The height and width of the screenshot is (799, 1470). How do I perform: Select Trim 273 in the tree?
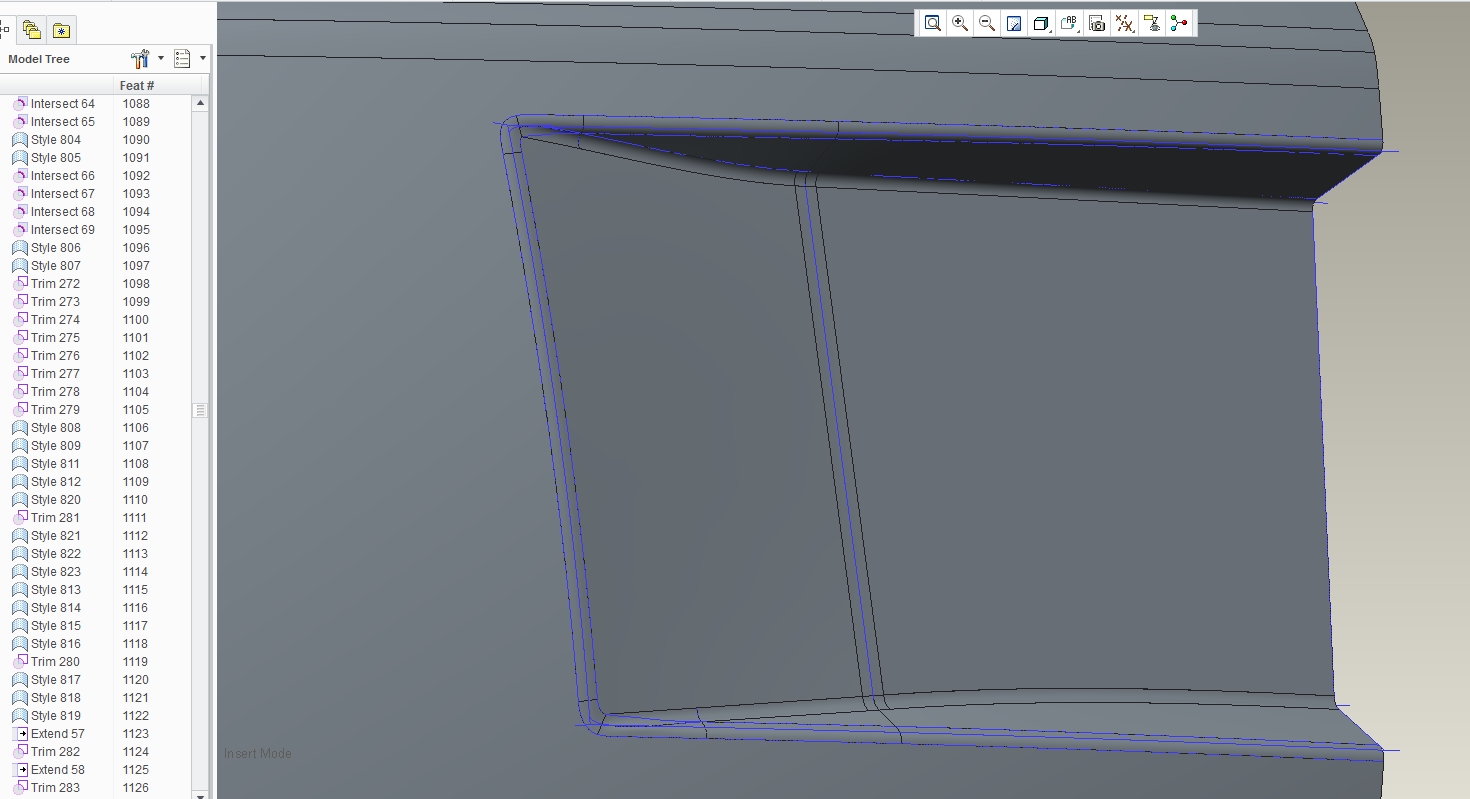pos(55,302)
